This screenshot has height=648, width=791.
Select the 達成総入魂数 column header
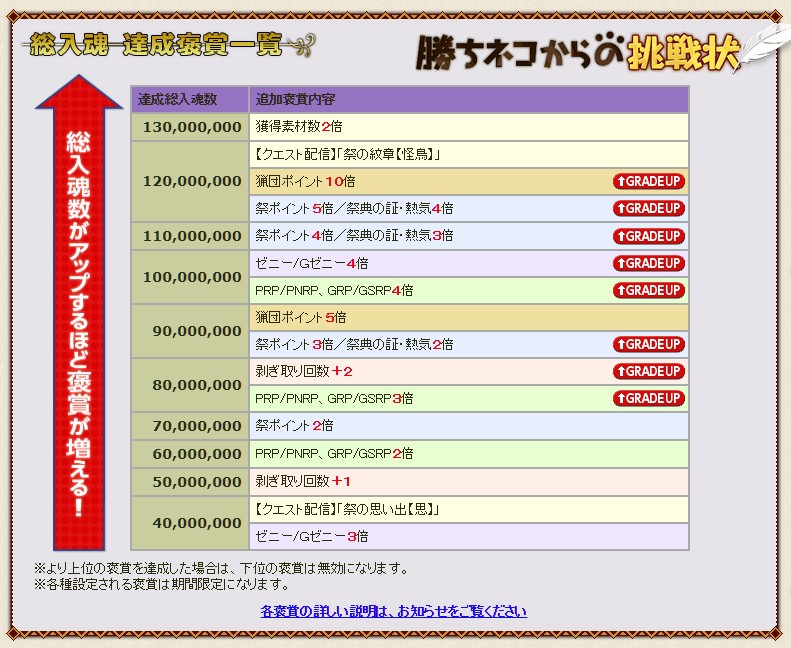[x=190, y=99]
